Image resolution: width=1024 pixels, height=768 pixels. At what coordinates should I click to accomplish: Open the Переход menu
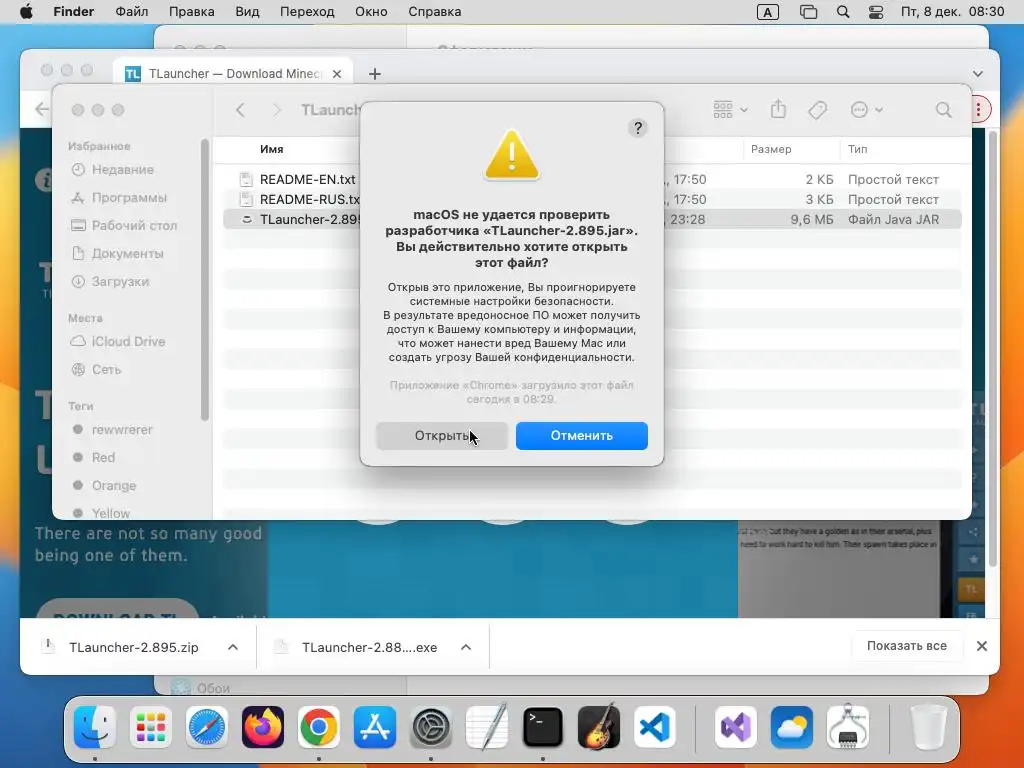[307, 12]
